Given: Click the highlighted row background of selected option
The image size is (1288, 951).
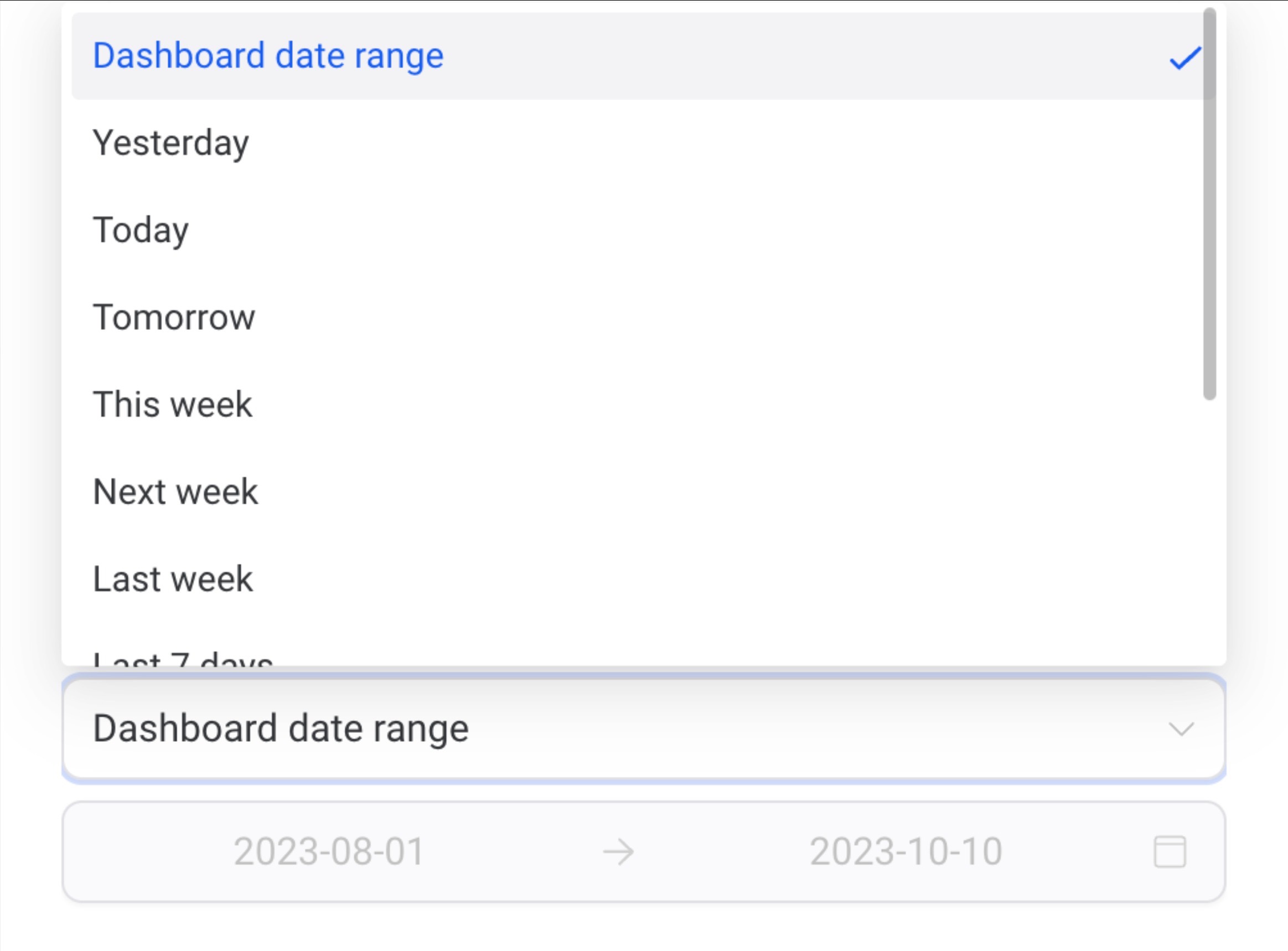Looking at the screenshot, I should 748,56.
